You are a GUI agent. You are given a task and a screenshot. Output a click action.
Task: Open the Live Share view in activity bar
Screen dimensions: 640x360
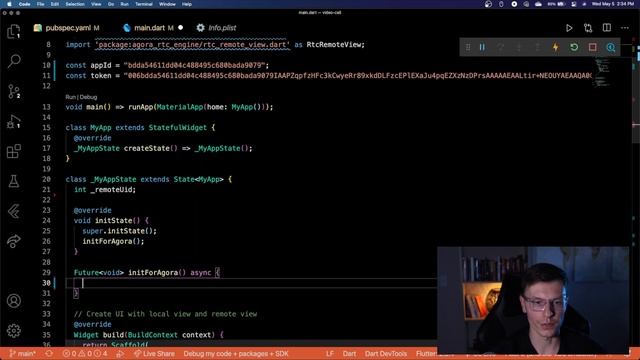pyautogui.click(x=14, y=241)
